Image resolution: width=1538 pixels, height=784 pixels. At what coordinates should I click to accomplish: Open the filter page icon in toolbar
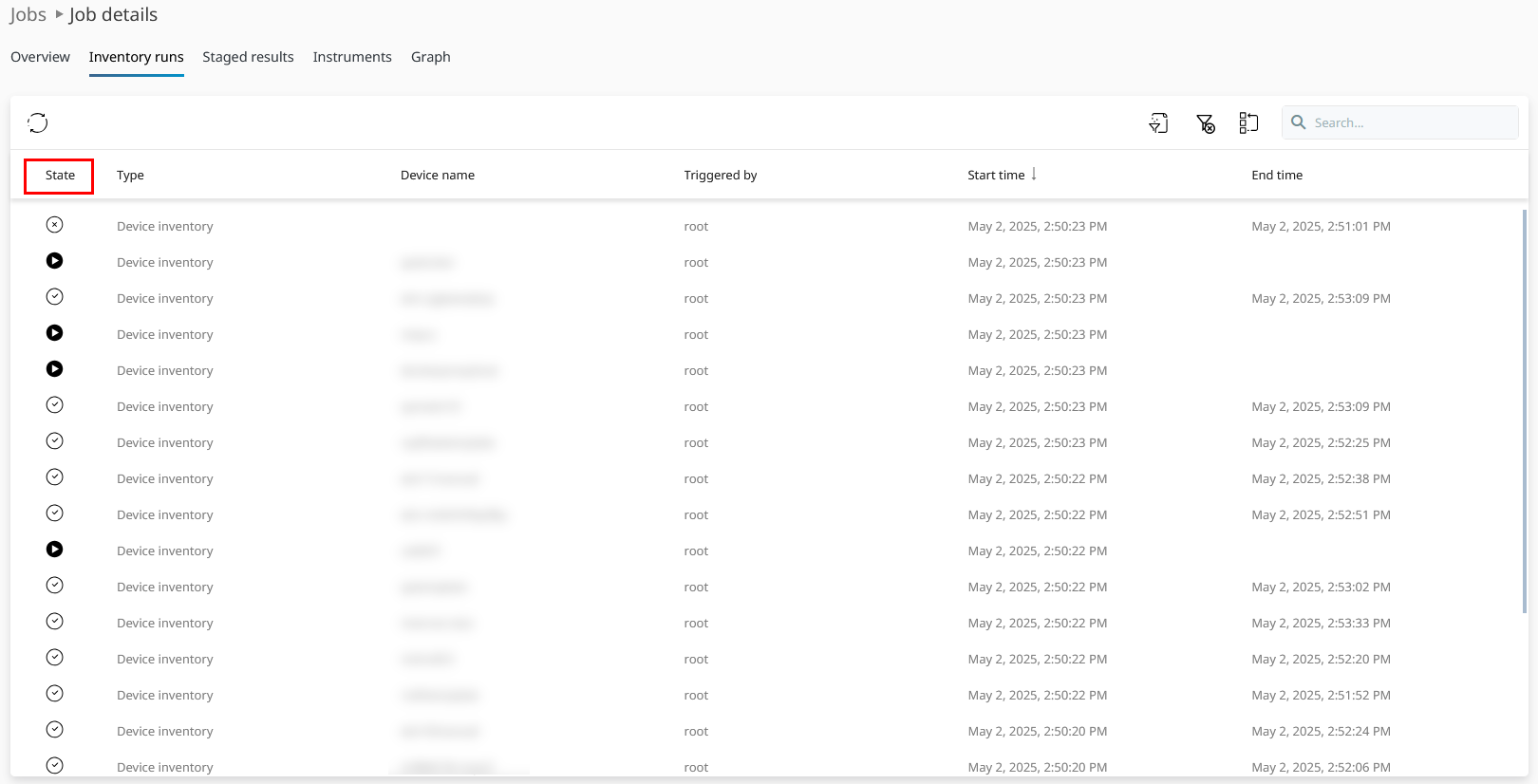(1158, 123)
